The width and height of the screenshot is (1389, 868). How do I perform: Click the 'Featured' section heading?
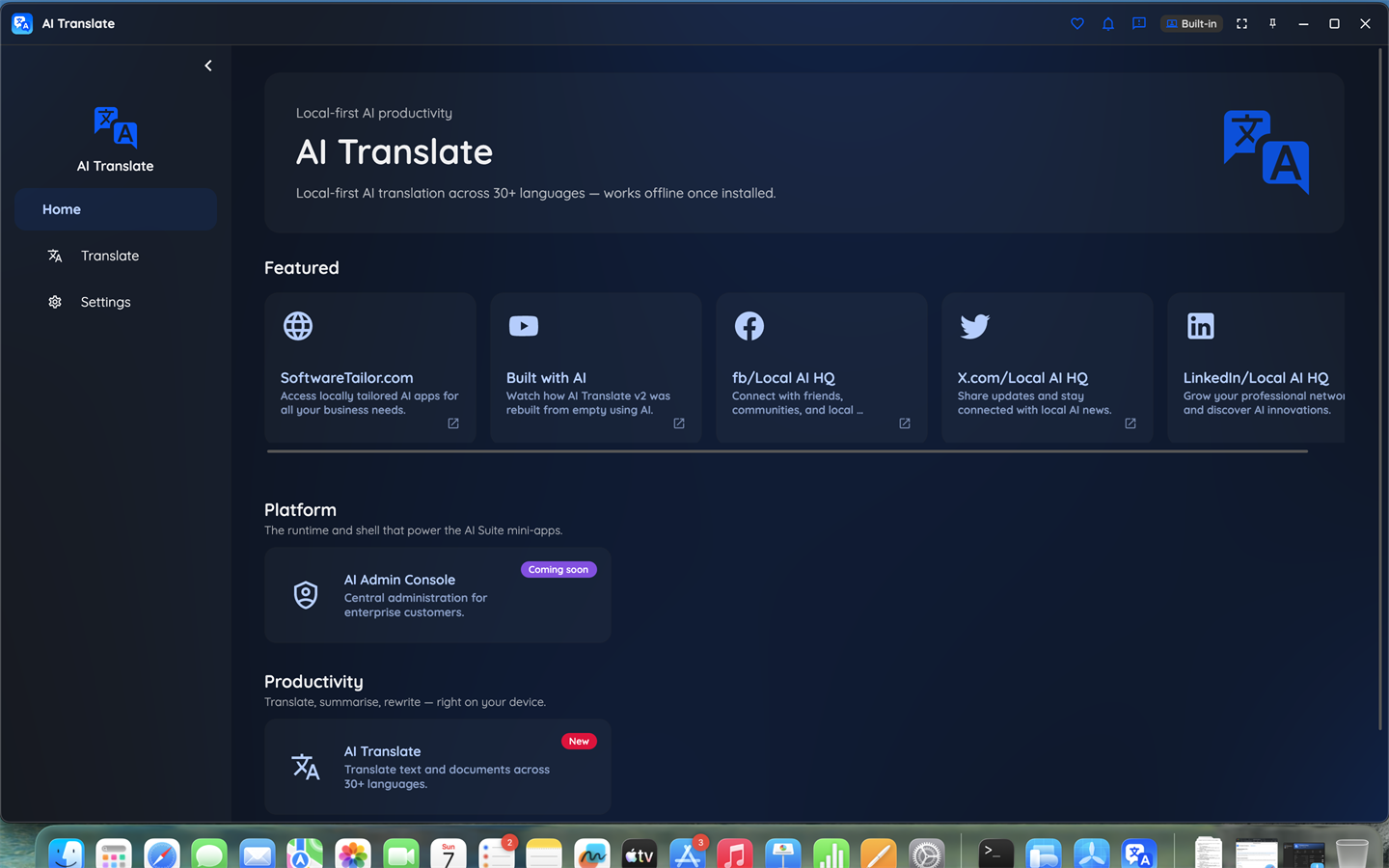pos(302,268)
